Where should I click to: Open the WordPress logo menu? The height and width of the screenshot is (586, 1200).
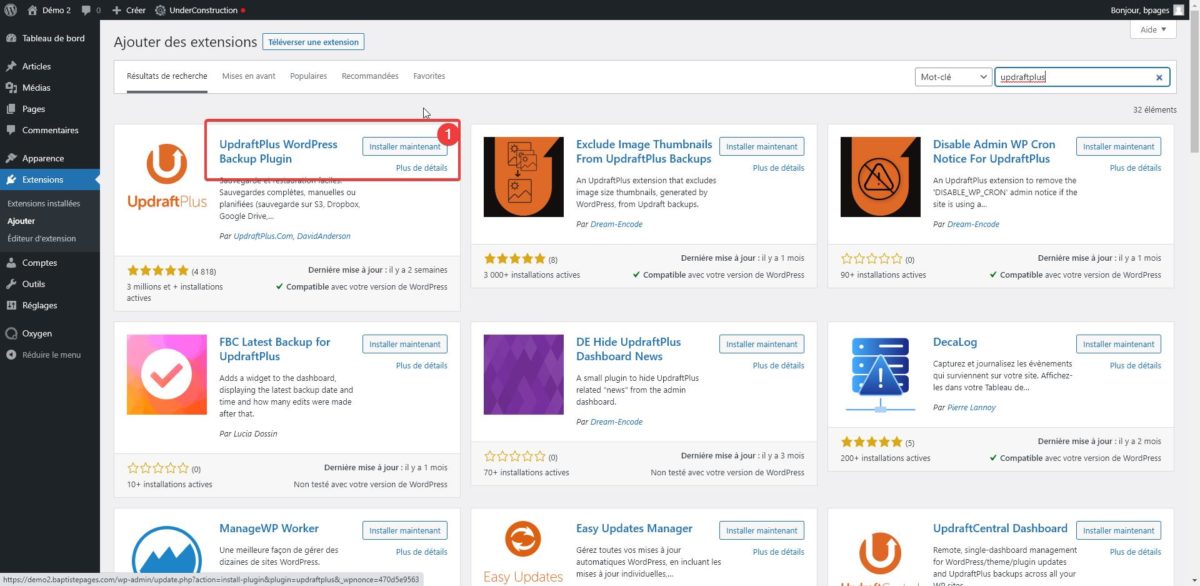[10, 10]
